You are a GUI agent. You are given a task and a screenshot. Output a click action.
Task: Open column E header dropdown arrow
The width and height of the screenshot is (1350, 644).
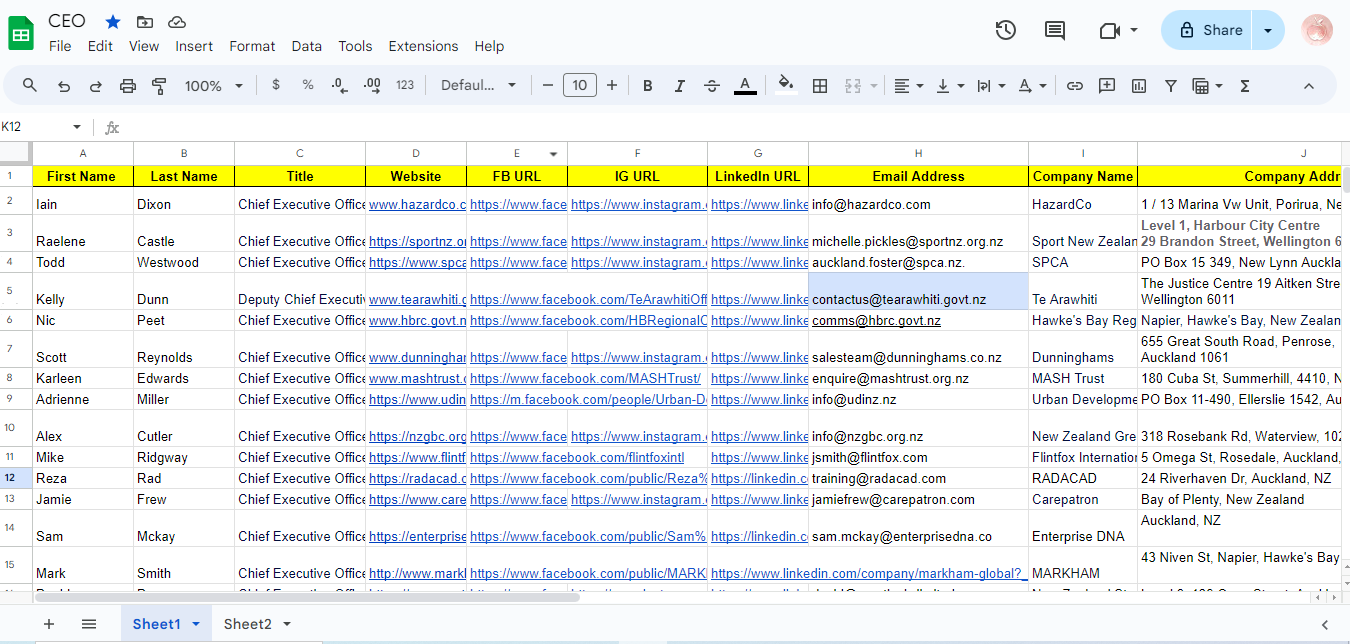pyautogui.click(x=553, y=154)
